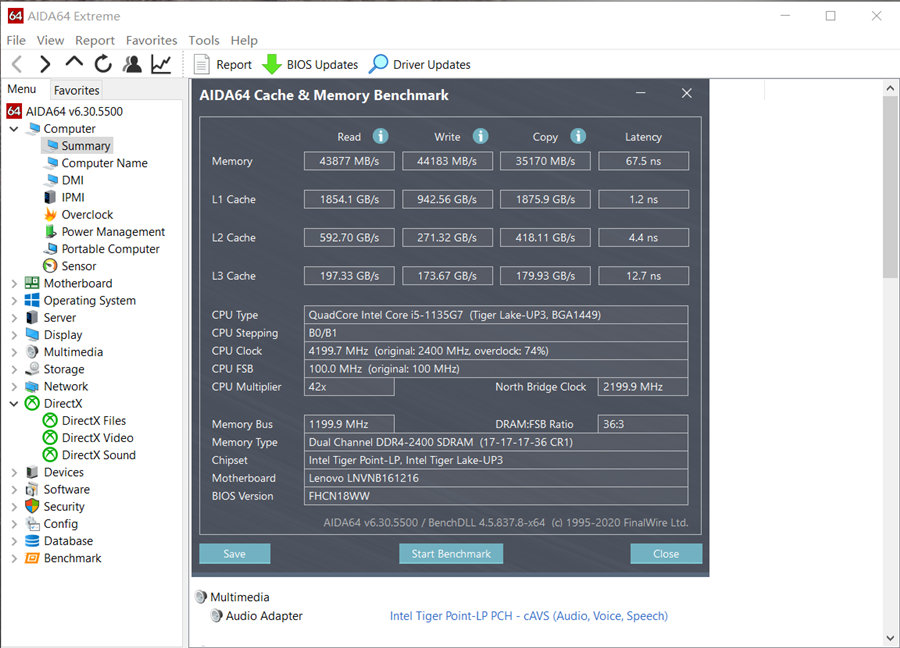Image resolution: width=900 pixels, height=648 pixels.
Task: Open the Help menu
Action: [244, 40]
